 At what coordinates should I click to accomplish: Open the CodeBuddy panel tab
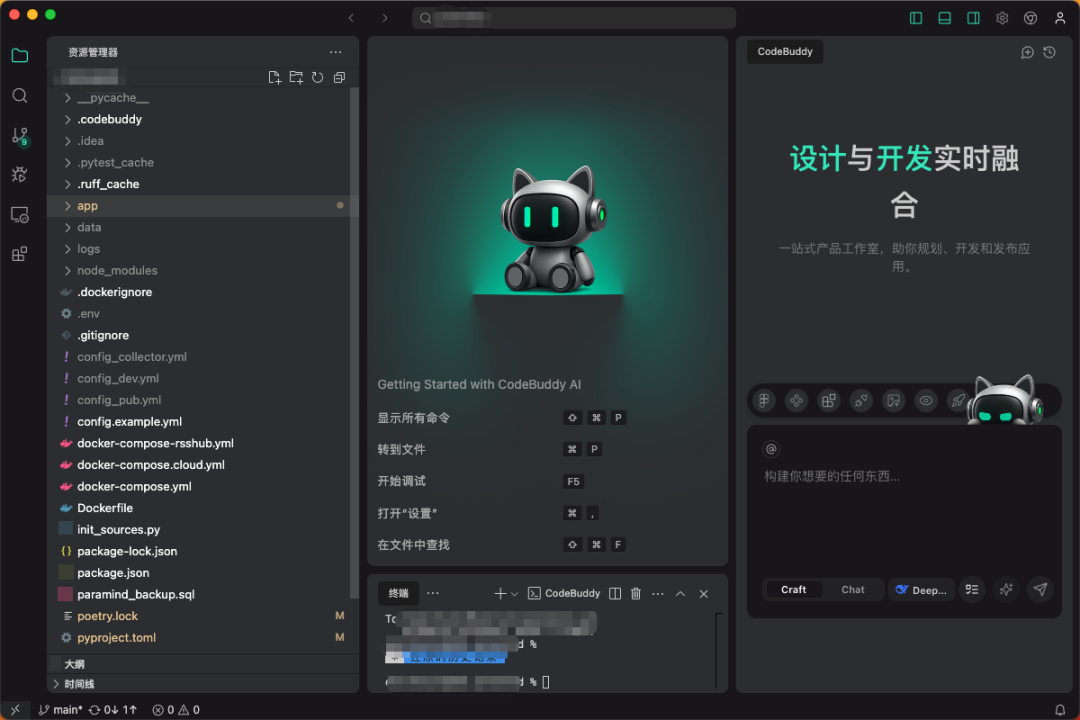click(x=785, y=52)
